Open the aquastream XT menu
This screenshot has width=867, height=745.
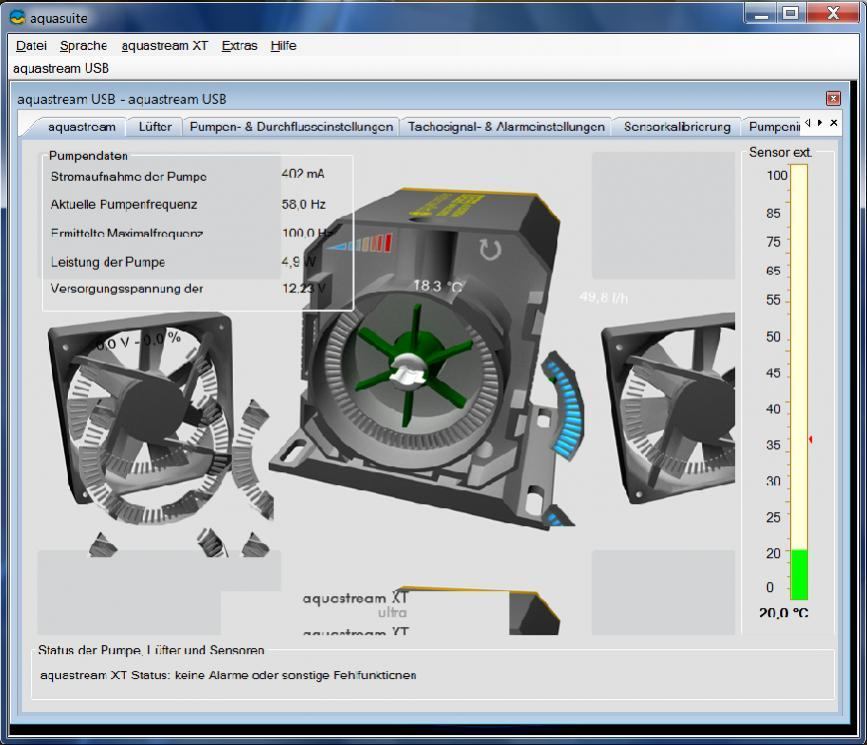pos(164,46)
